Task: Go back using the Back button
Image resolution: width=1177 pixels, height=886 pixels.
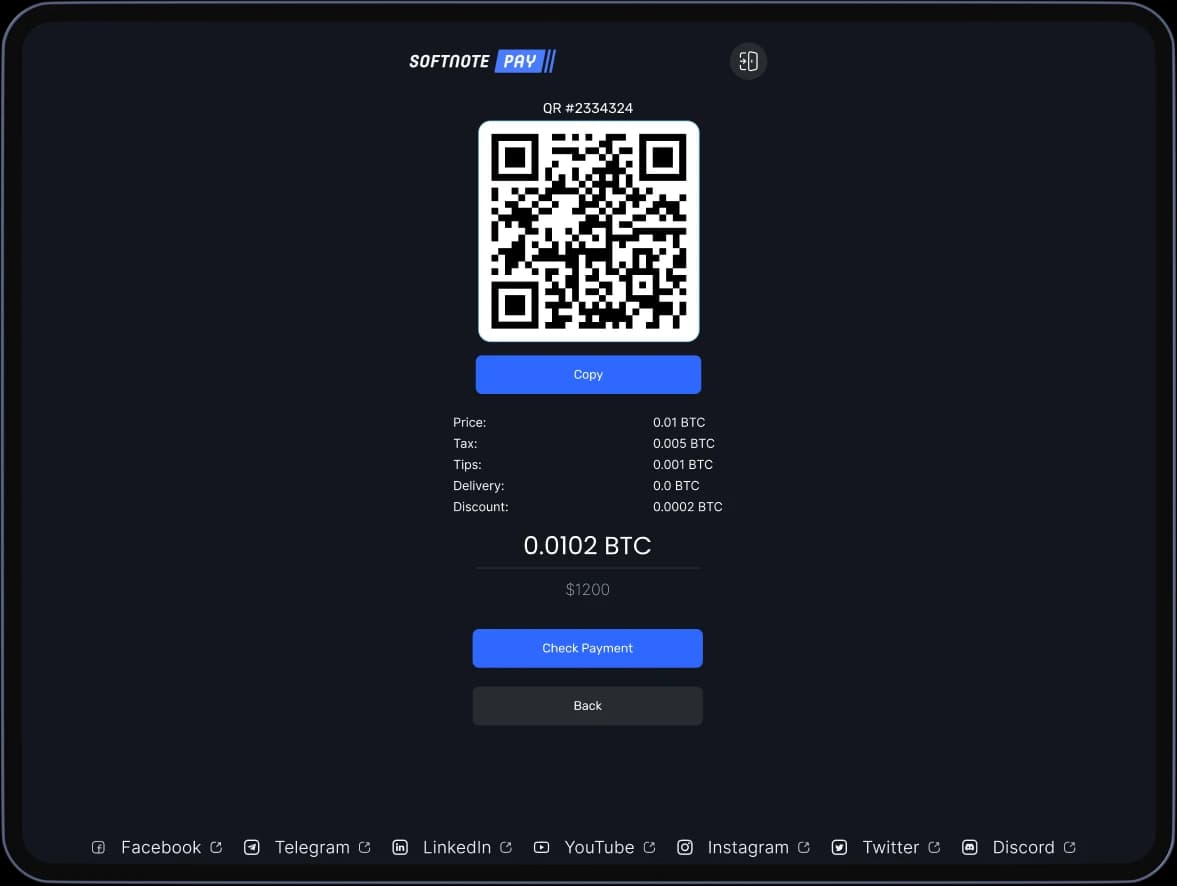Action: (587, 706)
